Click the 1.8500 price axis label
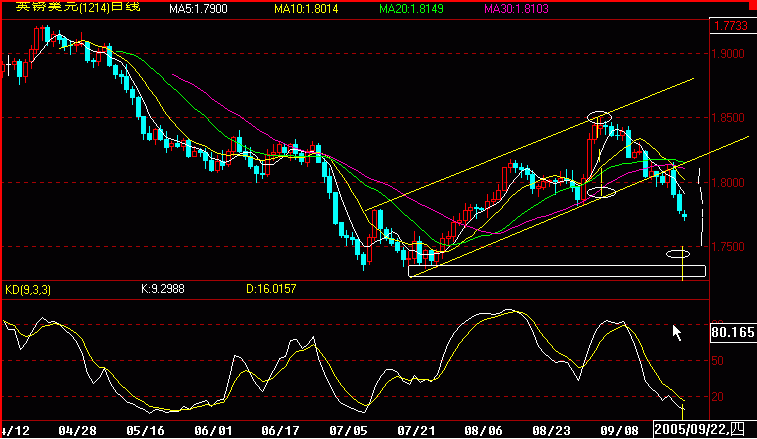 [729, 118]
